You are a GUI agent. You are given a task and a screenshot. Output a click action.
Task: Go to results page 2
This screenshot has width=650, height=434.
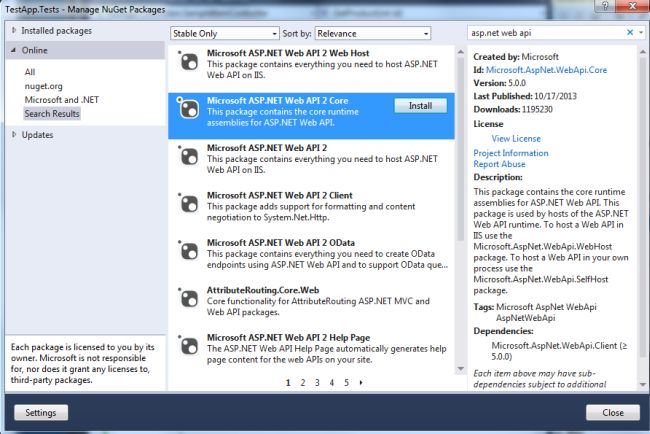[x=303, y=383]
